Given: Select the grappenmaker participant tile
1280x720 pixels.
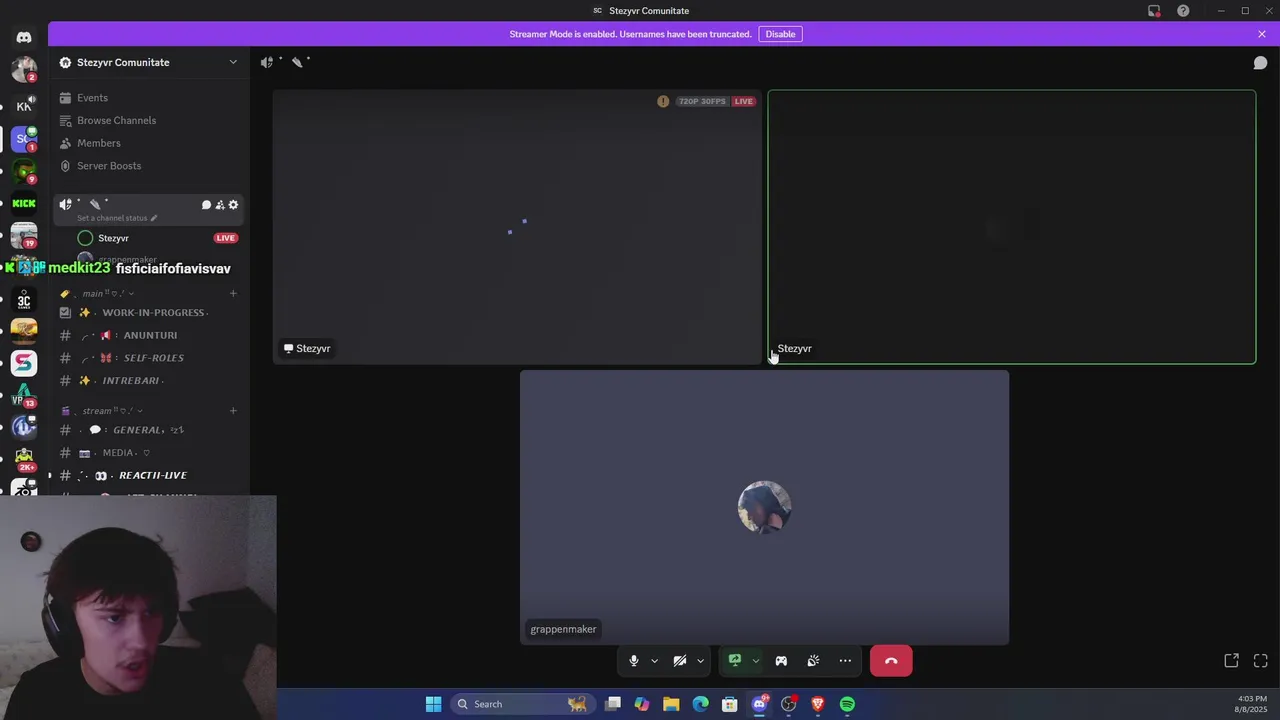Looking at the screenshot, I should click(764, 507).
